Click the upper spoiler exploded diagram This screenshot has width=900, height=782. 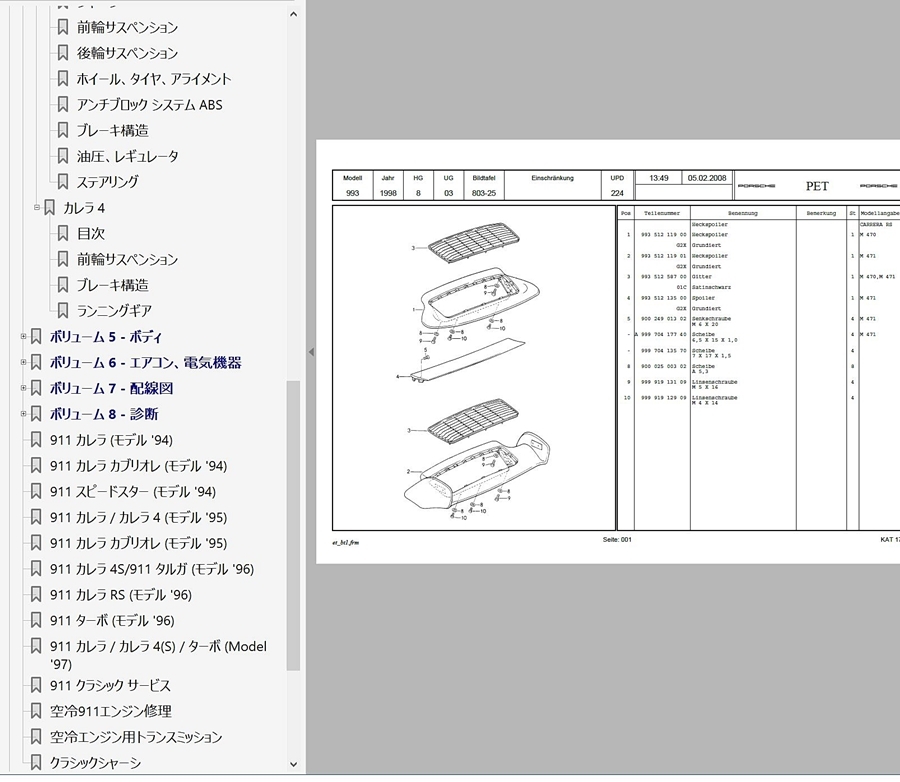(x=474, y=304)
